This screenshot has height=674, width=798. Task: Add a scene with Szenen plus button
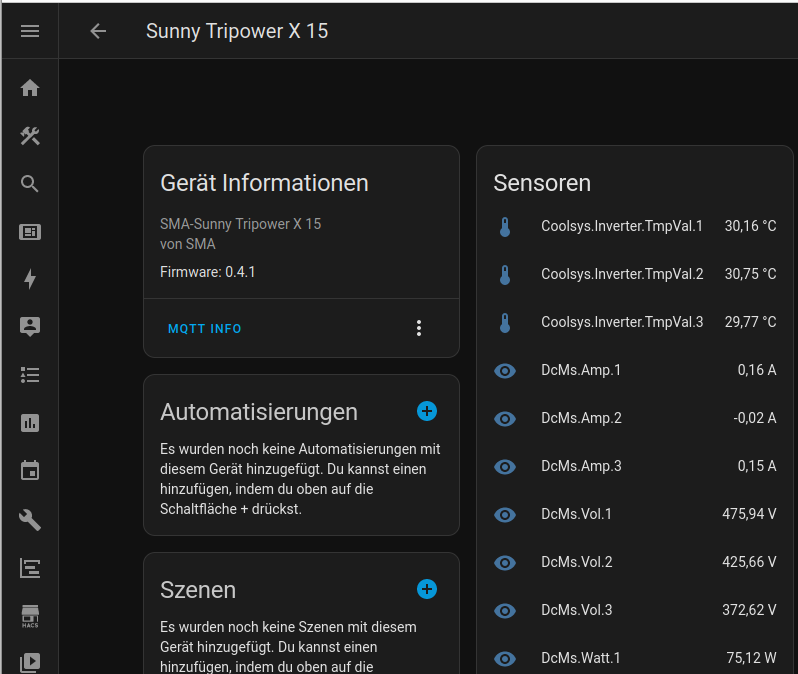[427, 589]
